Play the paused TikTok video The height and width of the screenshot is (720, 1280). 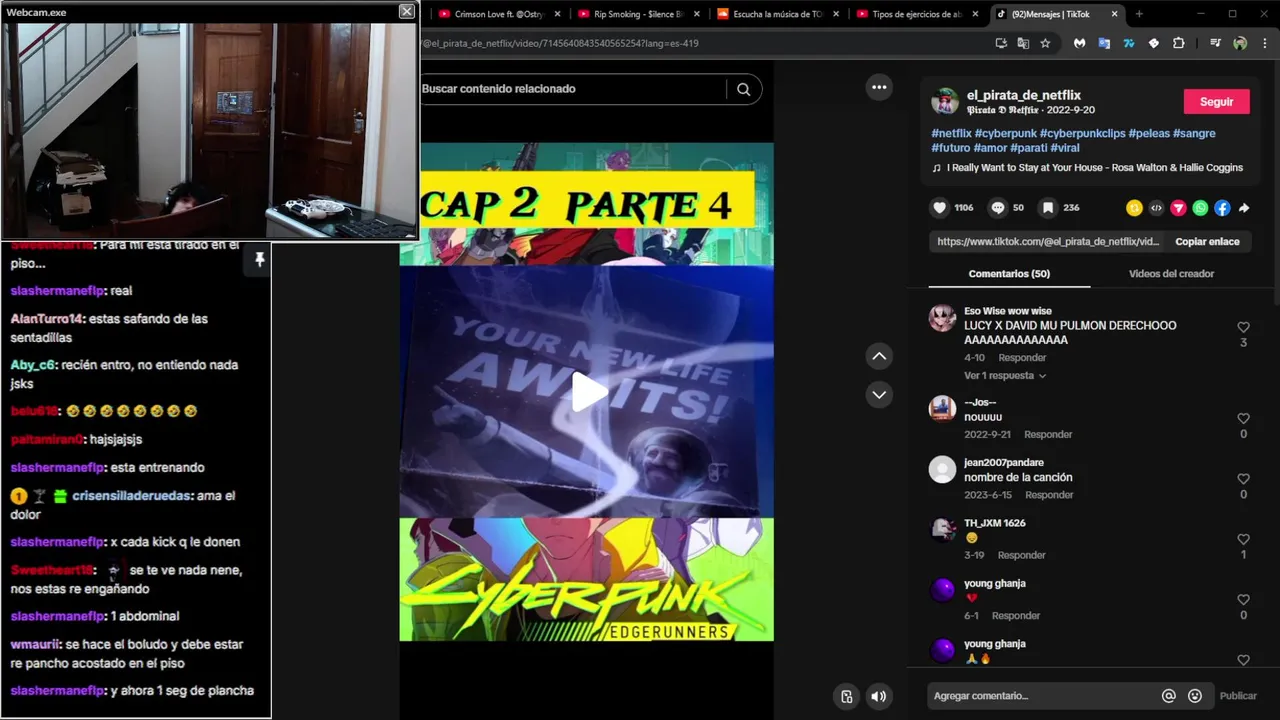589,391
